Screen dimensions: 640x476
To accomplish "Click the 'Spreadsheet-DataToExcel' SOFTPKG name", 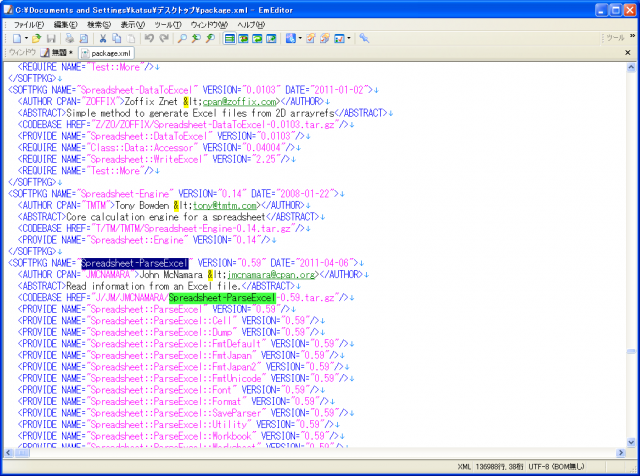I will [x=137, y=90].
